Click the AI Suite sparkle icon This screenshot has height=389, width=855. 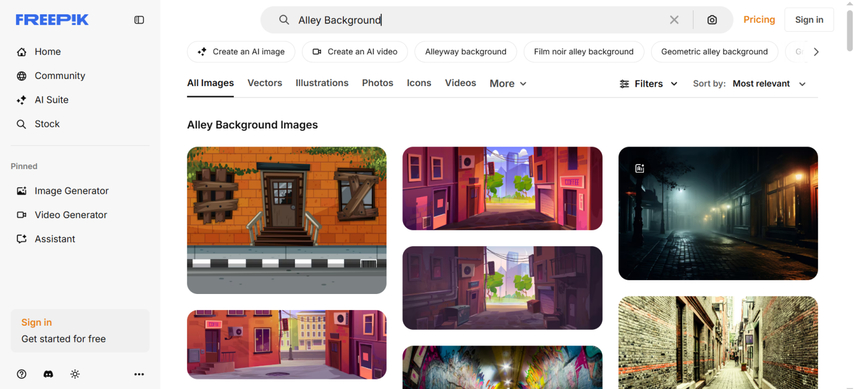point(21,100)
